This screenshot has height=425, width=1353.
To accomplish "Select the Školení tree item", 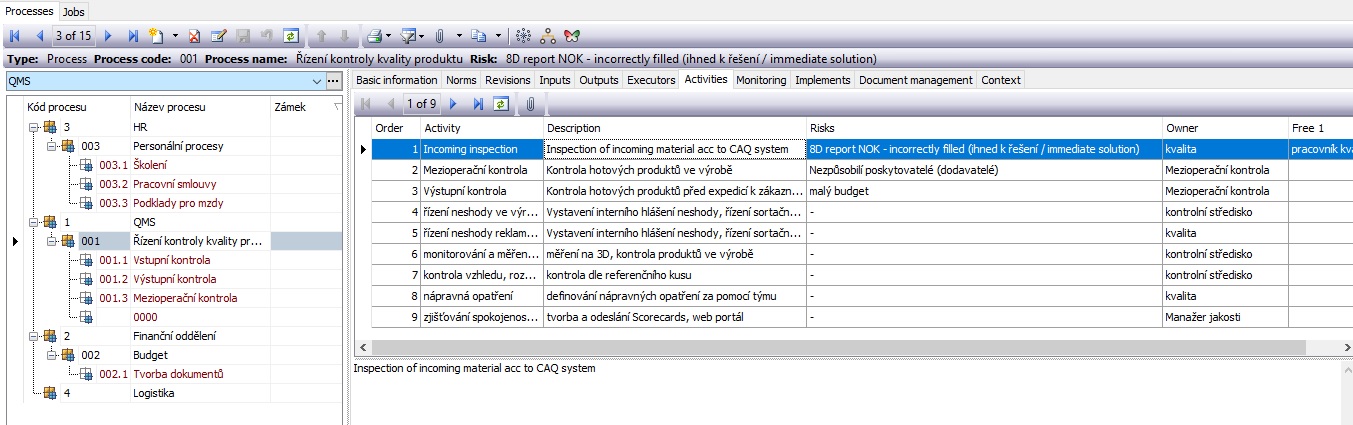I will pos(148,165).
